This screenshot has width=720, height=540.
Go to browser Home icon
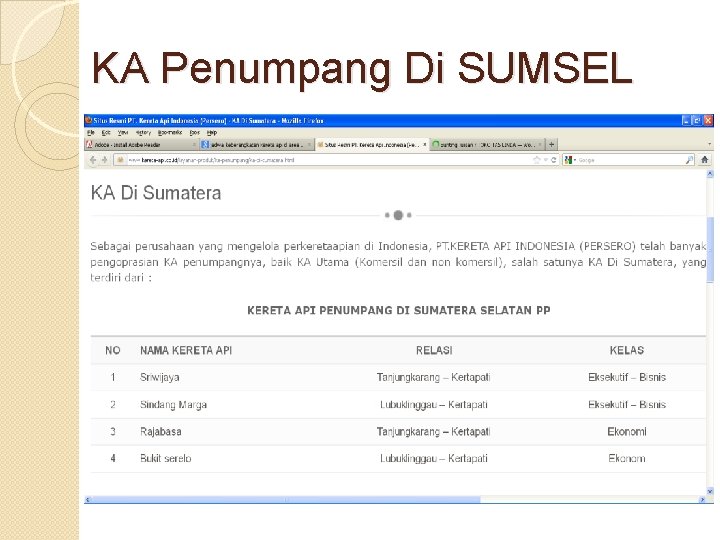pos(704,160)
